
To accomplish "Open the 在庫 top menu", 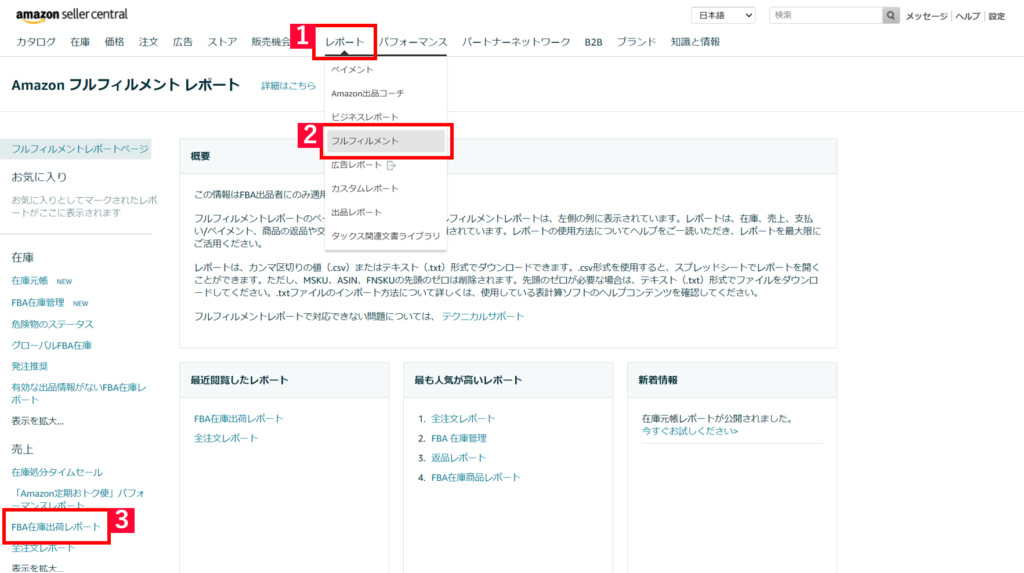I will pyautogui.click(x=80, y=42).
